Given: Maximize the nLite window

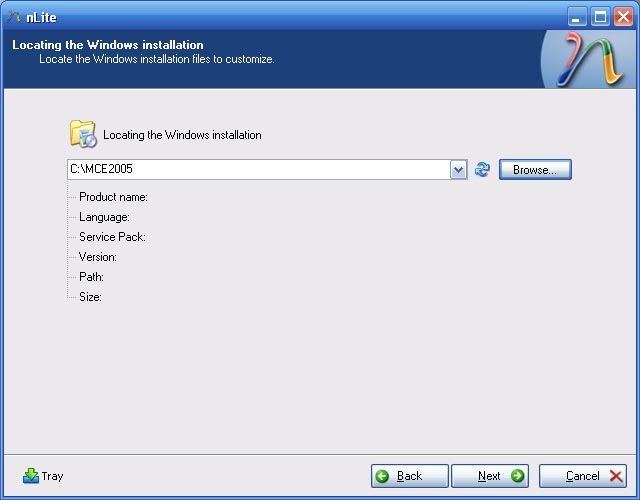Looking at the screenshot, I should click(x=600, y=17).
